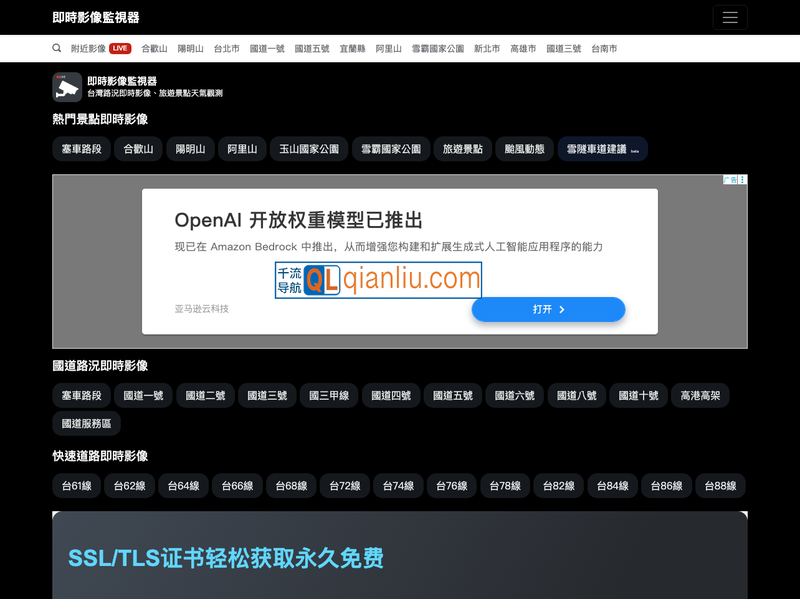Click the red LIVE badge next to 附近影像
This screenshot has width=800, height=599.
(118, 48)
